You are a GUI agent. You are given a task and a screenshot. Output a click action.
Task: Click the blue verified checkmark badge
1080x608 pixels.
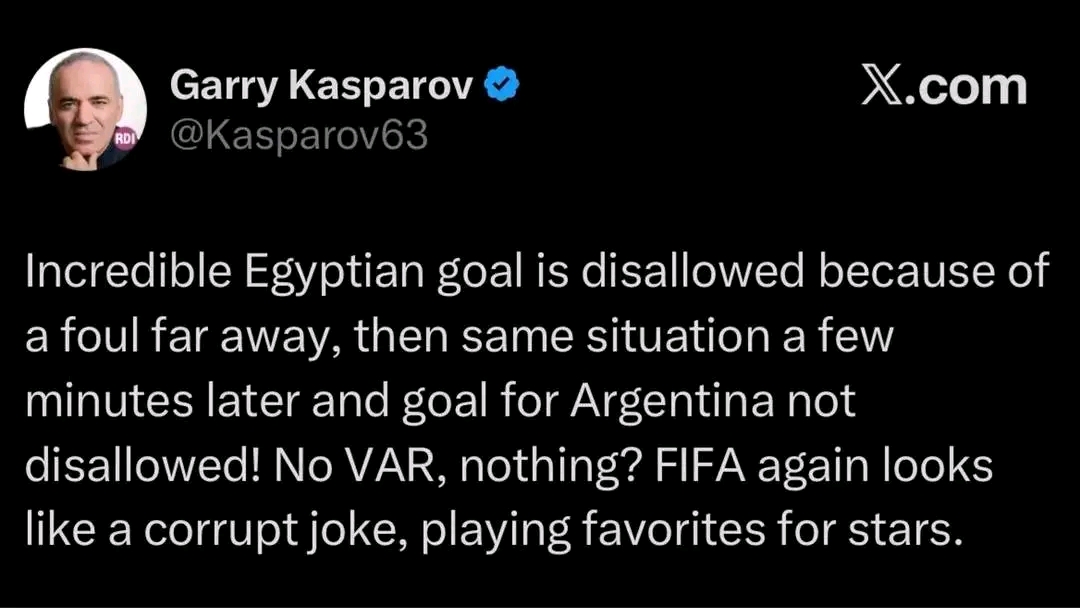pyautogui.click(x=503, y=85)
